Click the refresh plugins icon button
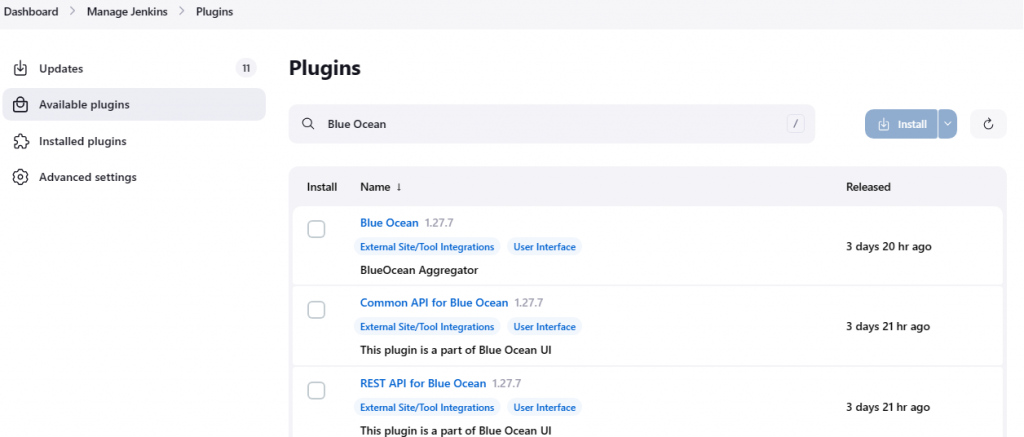The image size is (1024, 437). coord(988,124)
